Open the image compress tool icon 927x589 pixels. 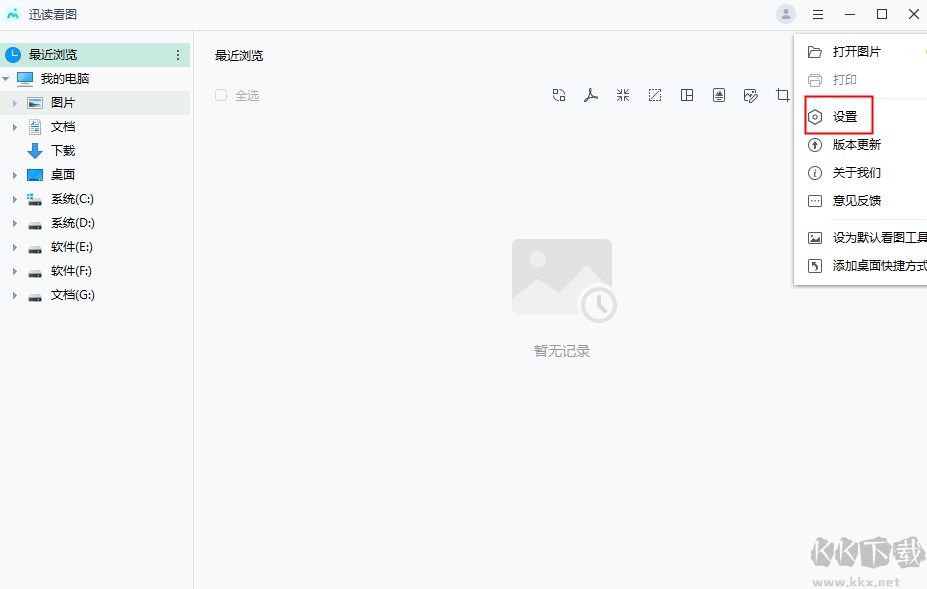(x=623, y=95)
